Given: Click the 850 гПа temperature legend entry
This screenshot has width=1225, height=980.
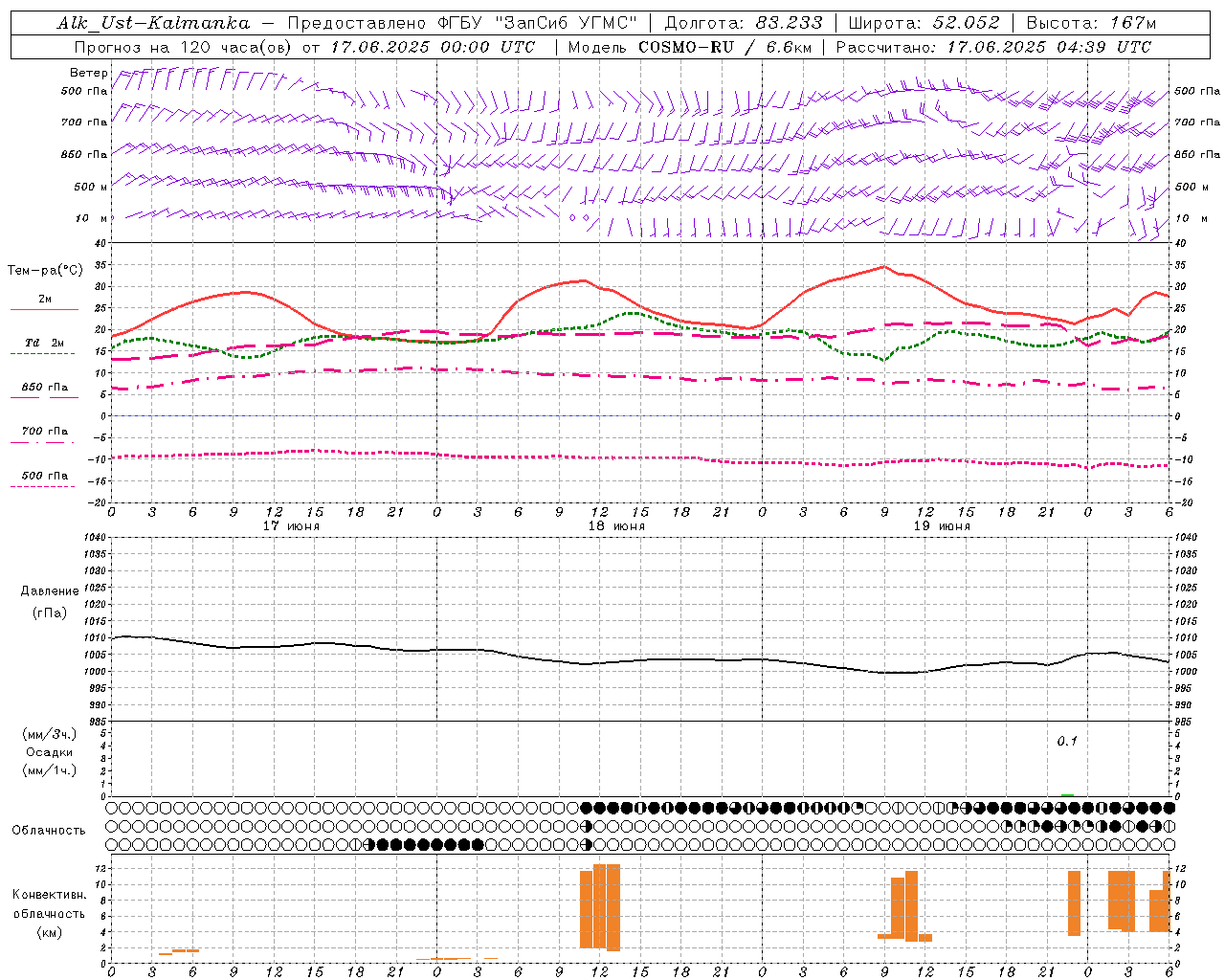Looking at the screenshot, I should pyautogui.click(x=44, y=388).
